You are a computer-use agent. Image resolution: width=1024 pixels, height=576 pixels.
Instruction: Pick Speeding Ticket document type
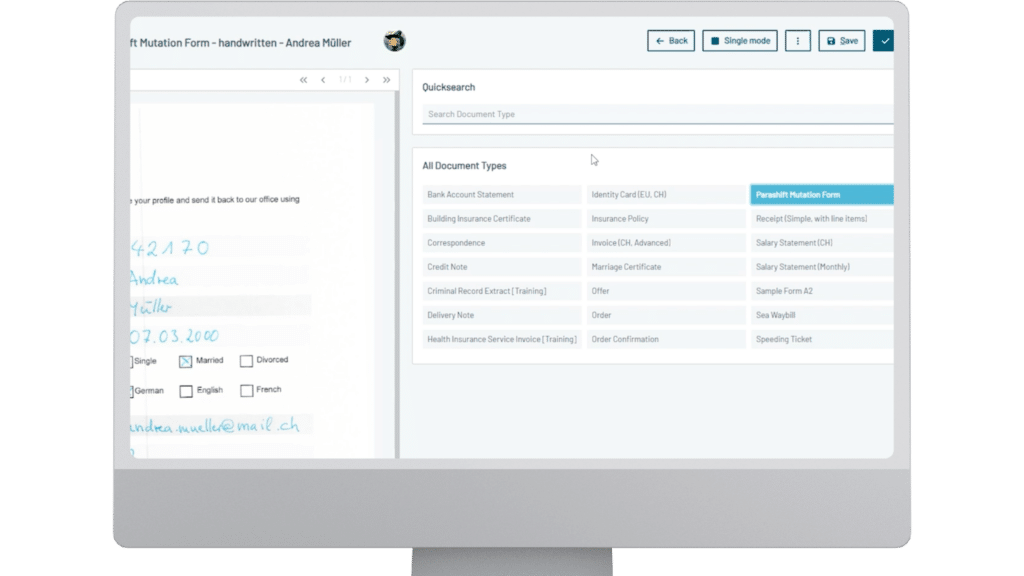coord(821,339)
